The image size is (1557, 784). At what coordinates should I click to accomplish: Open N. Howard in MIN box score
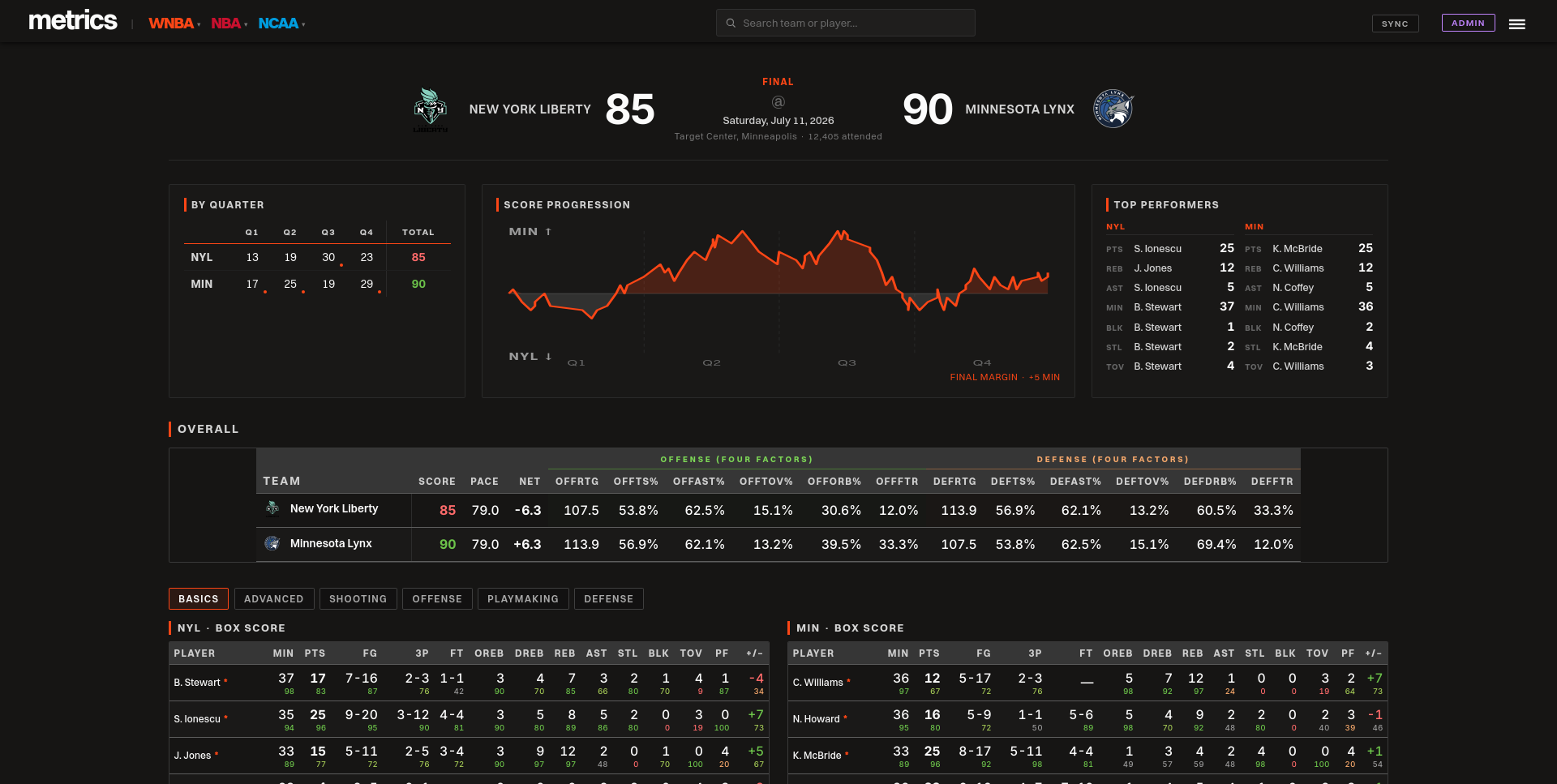[816, 719]
